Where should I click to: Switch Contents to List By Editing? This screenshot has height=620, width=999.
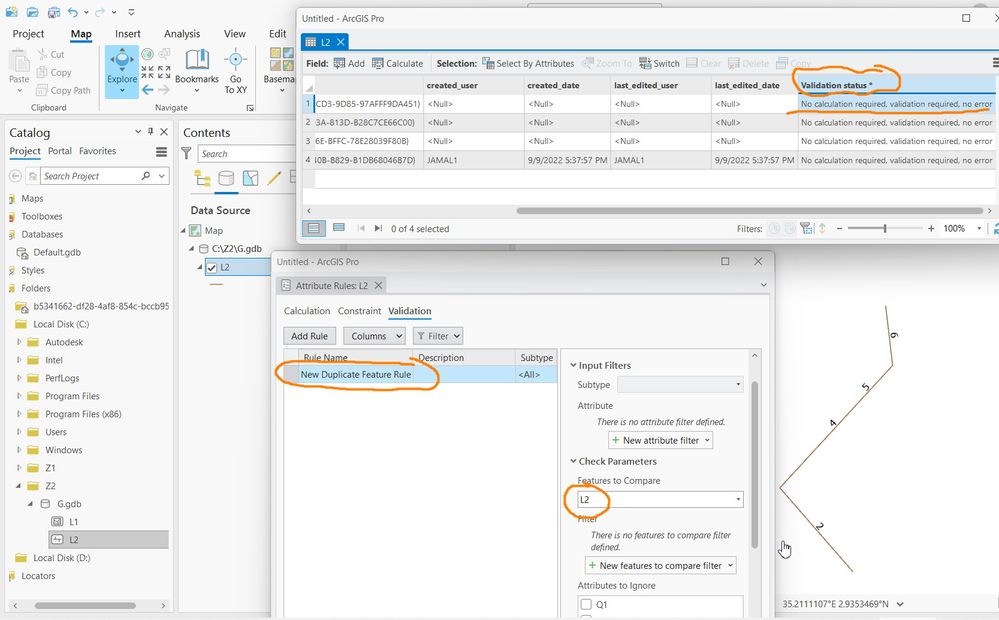[275, 178]
